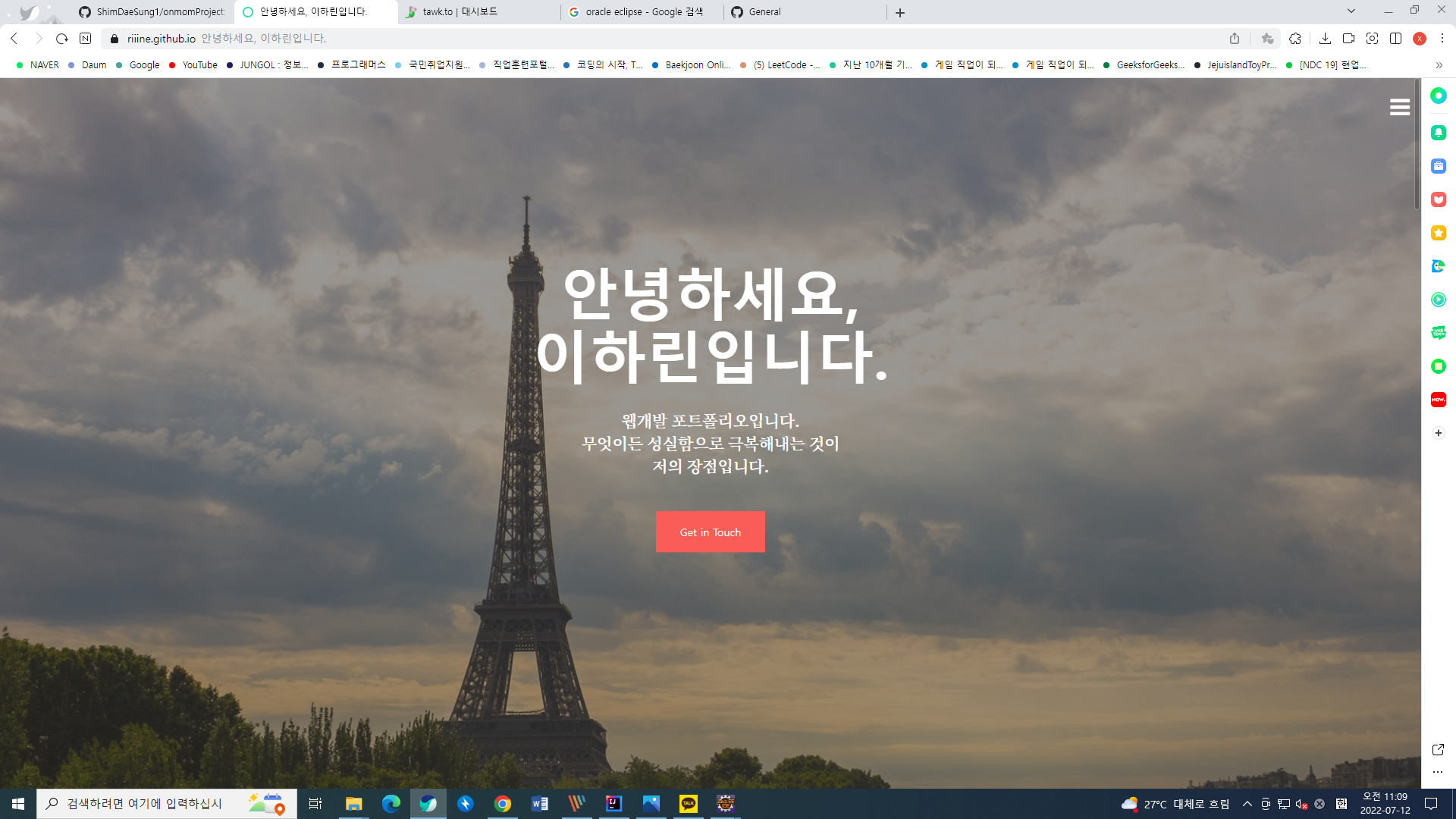Open the star bookmarks icon in the sidebar
1456x819 pixels.
[1438, 233]
